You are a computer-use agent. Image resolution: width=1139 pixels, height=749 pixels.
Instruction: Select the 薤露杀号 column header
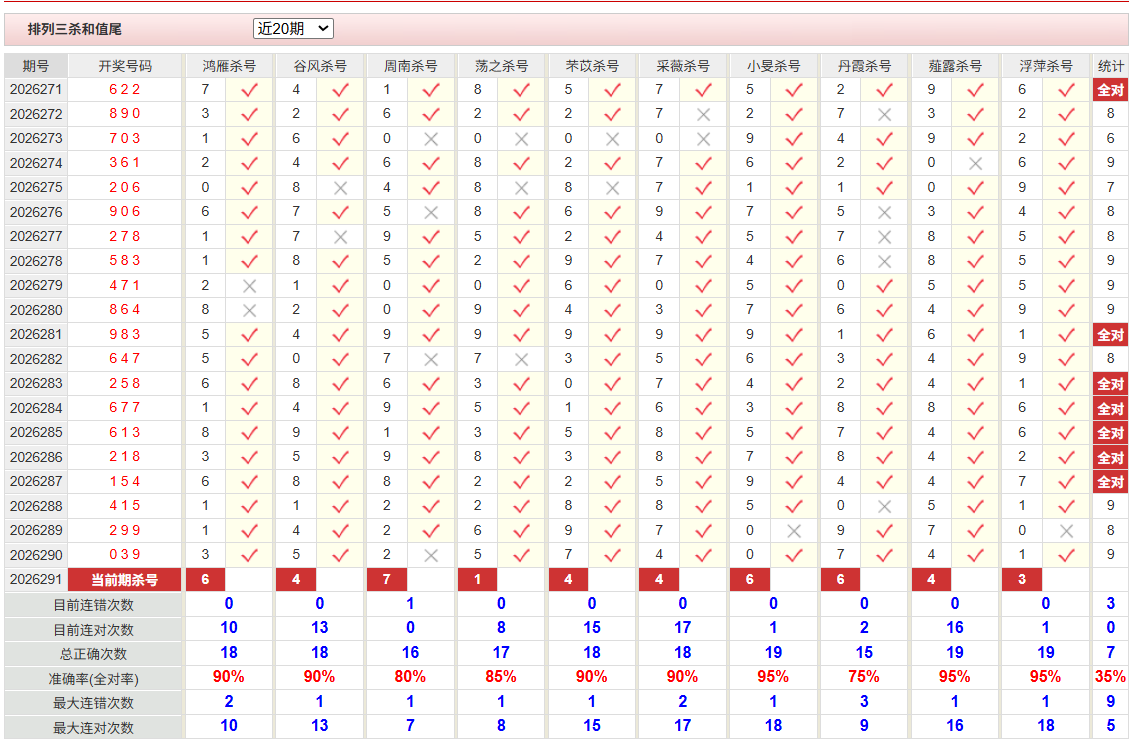point(955,66)
